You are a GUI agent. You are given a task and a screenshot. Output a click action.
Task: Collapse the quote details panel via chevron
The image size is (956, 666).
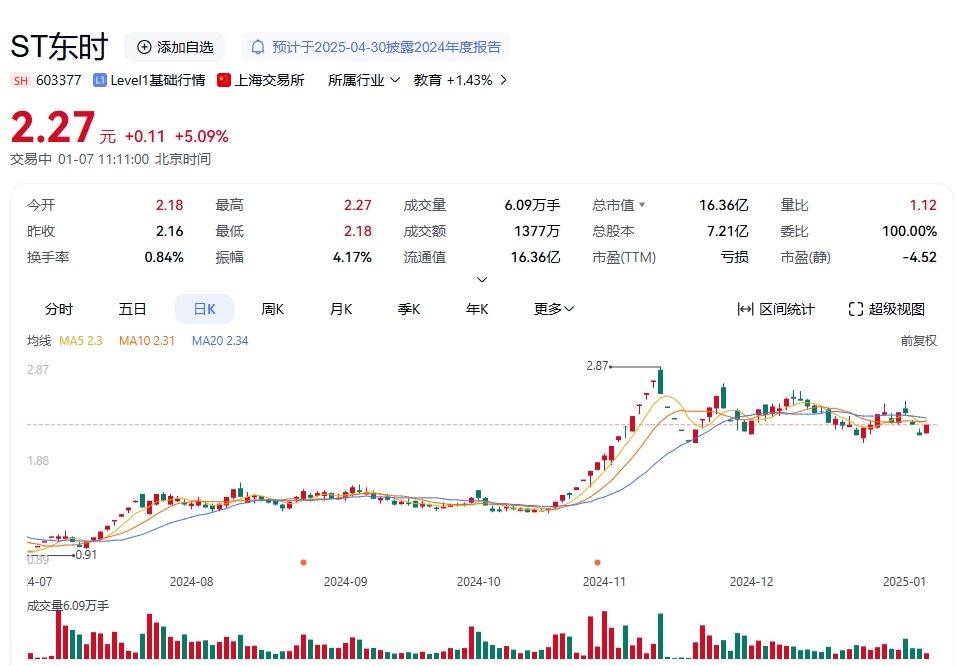click(482, 279)
